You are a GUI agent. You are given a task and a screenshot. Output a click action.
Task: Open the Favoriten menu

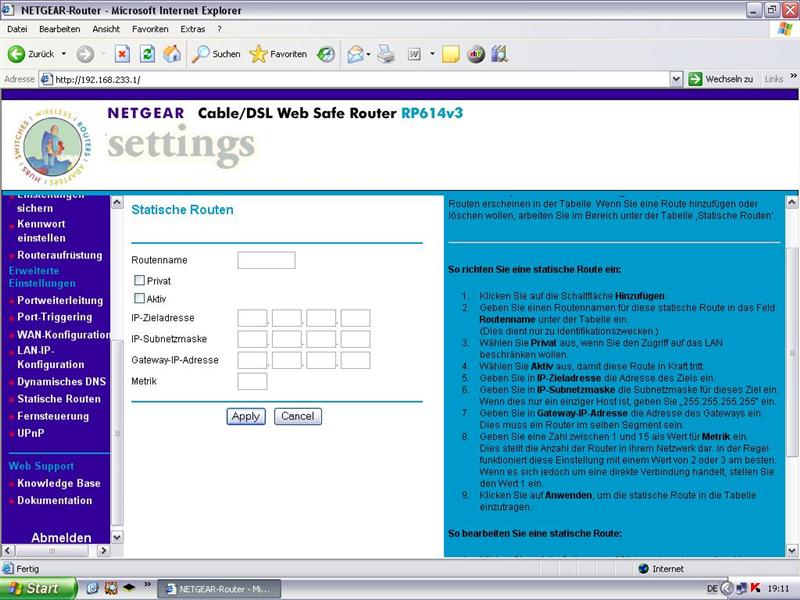coord(150,29)
